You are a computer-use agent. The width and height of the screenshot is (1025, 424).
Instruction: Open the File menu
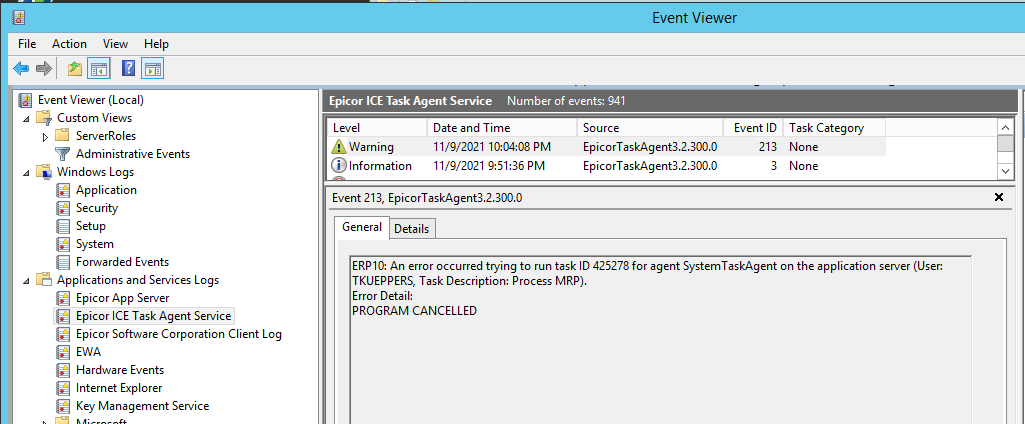[27, 44]
